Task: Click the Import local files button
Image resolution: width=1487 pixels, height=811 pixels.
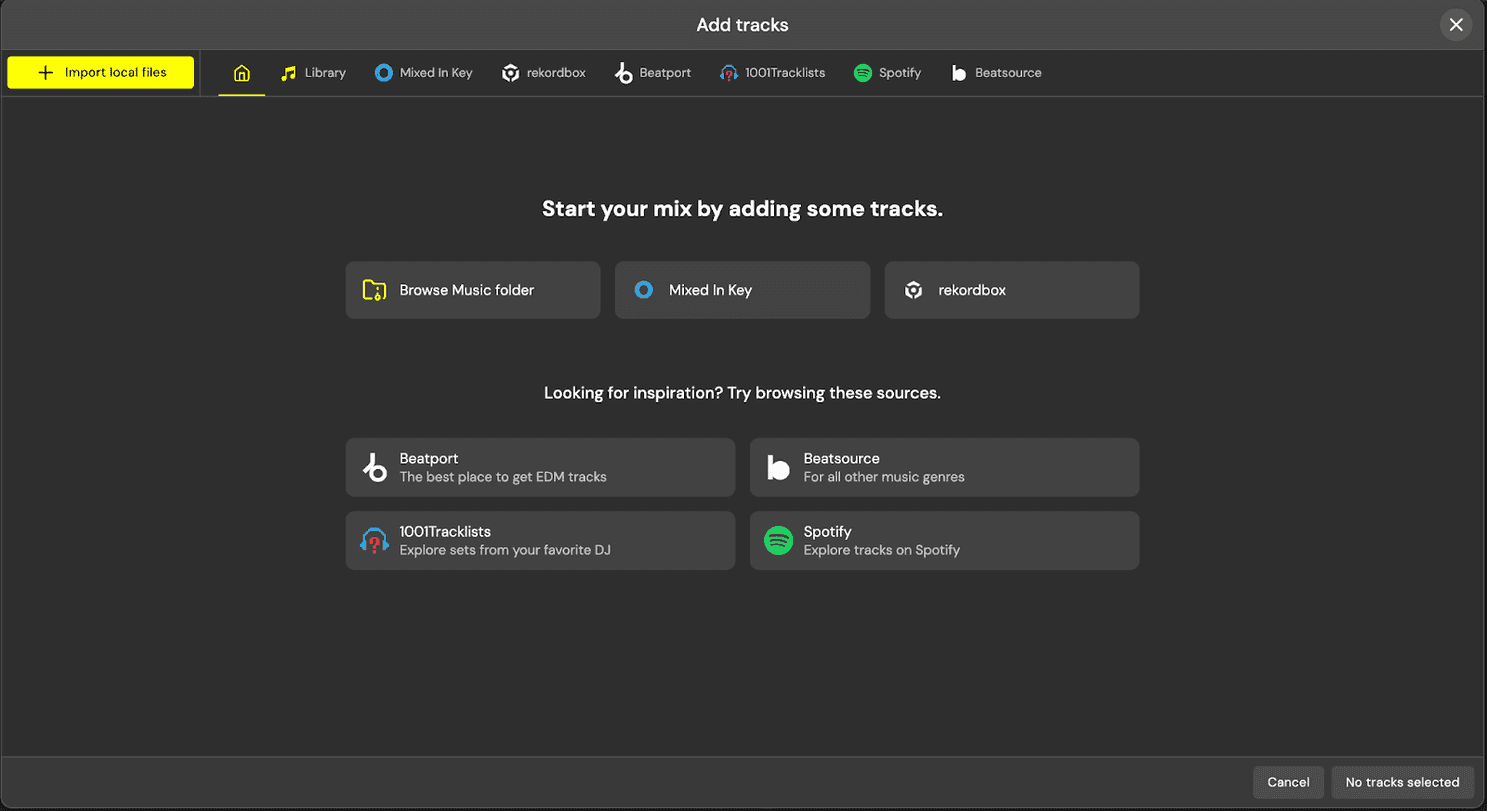Action: click(101, 73)
